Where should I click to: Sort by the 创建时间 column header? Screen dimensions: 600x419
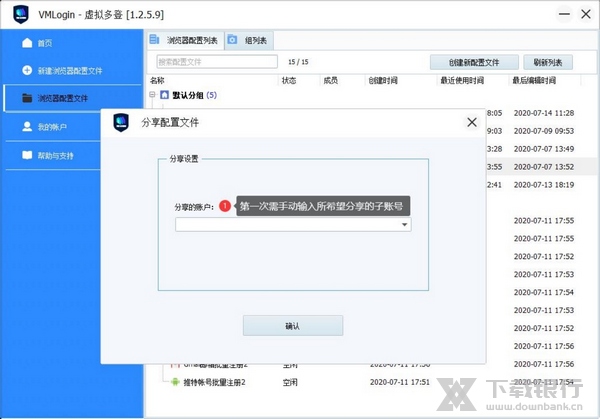(383, 80)
